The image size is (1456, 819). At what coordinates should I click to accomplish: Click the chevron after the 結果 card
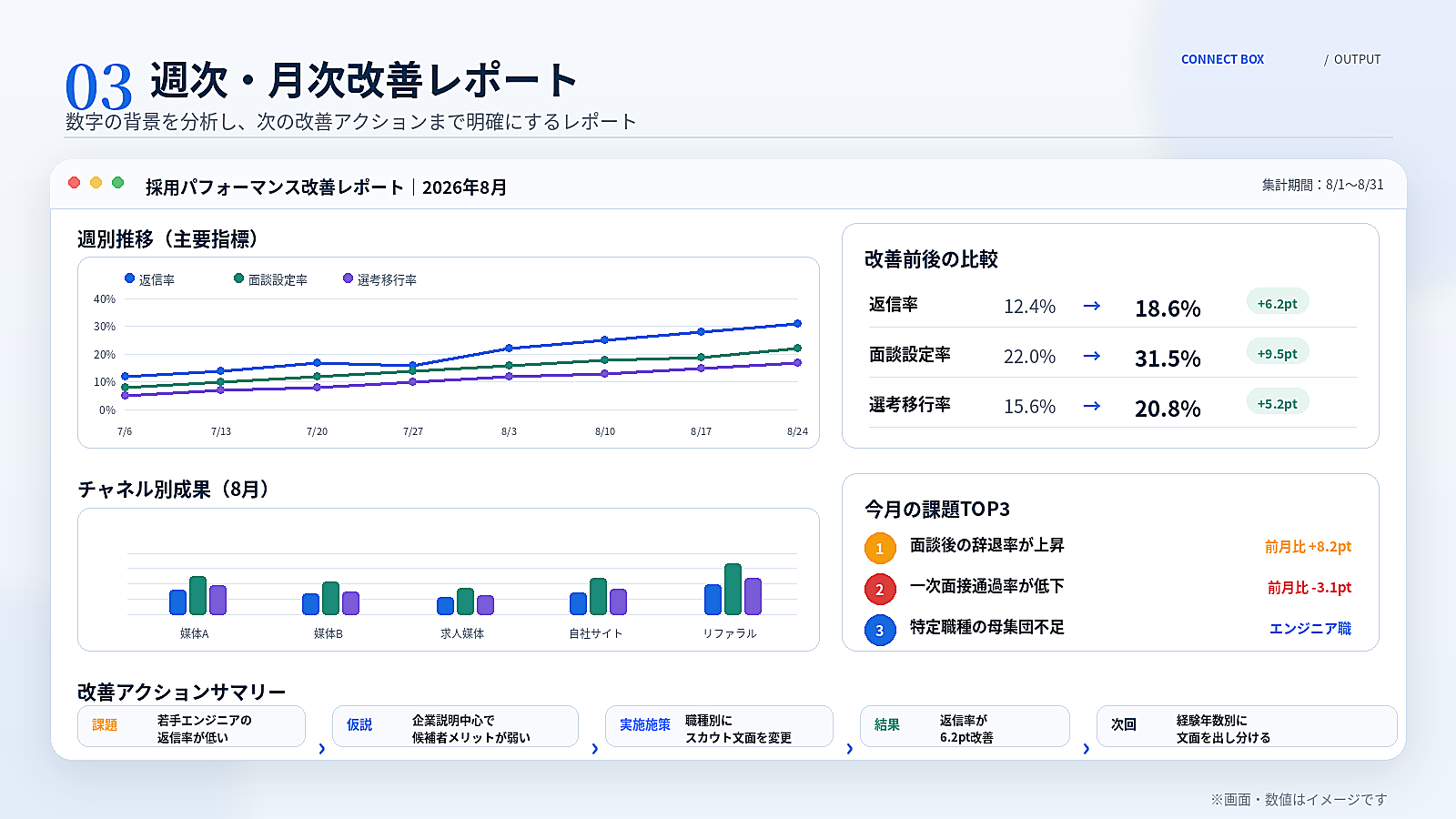(1087, 749)
